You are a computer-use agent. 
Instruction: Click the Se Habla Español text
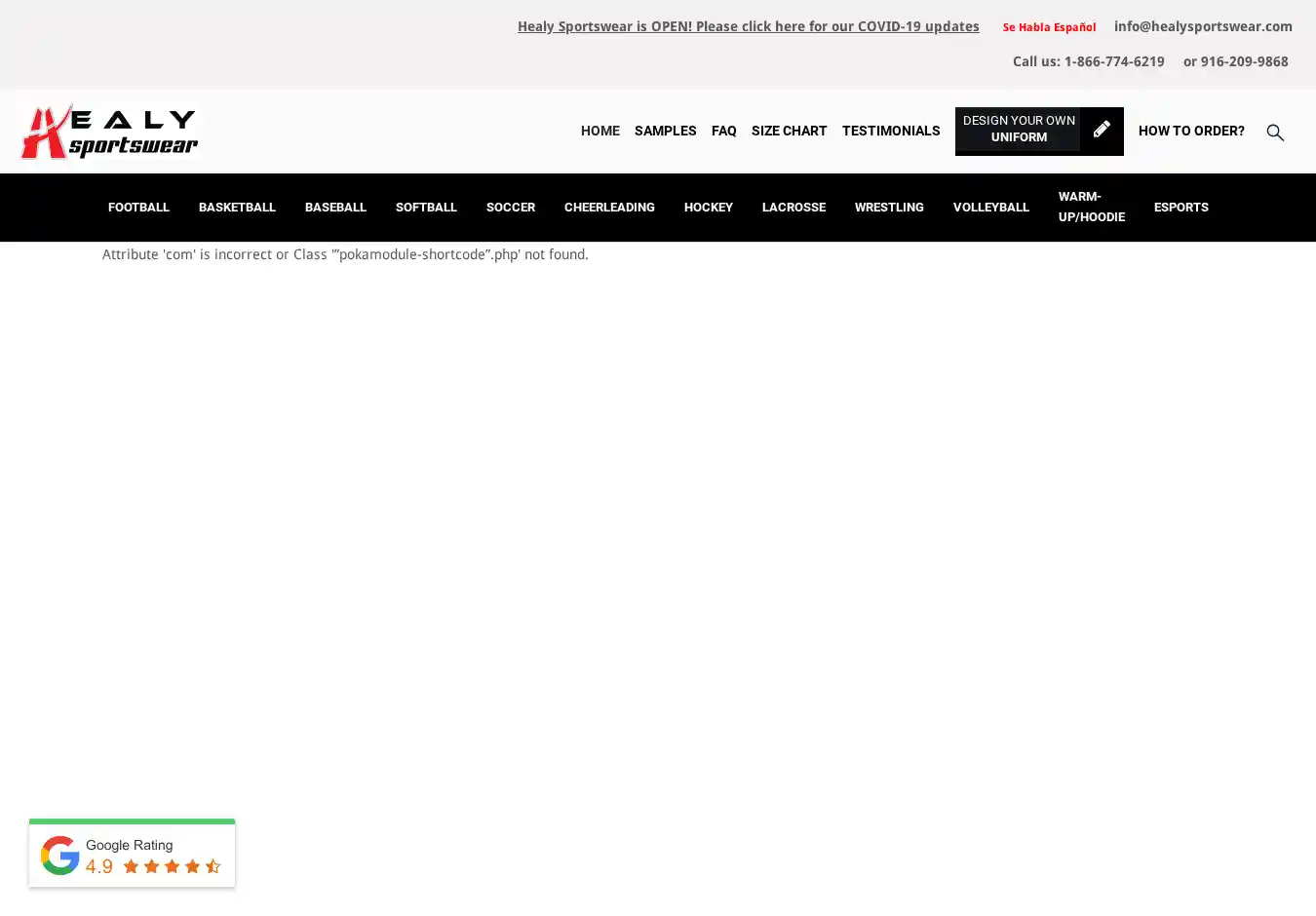coord(1049,27)
